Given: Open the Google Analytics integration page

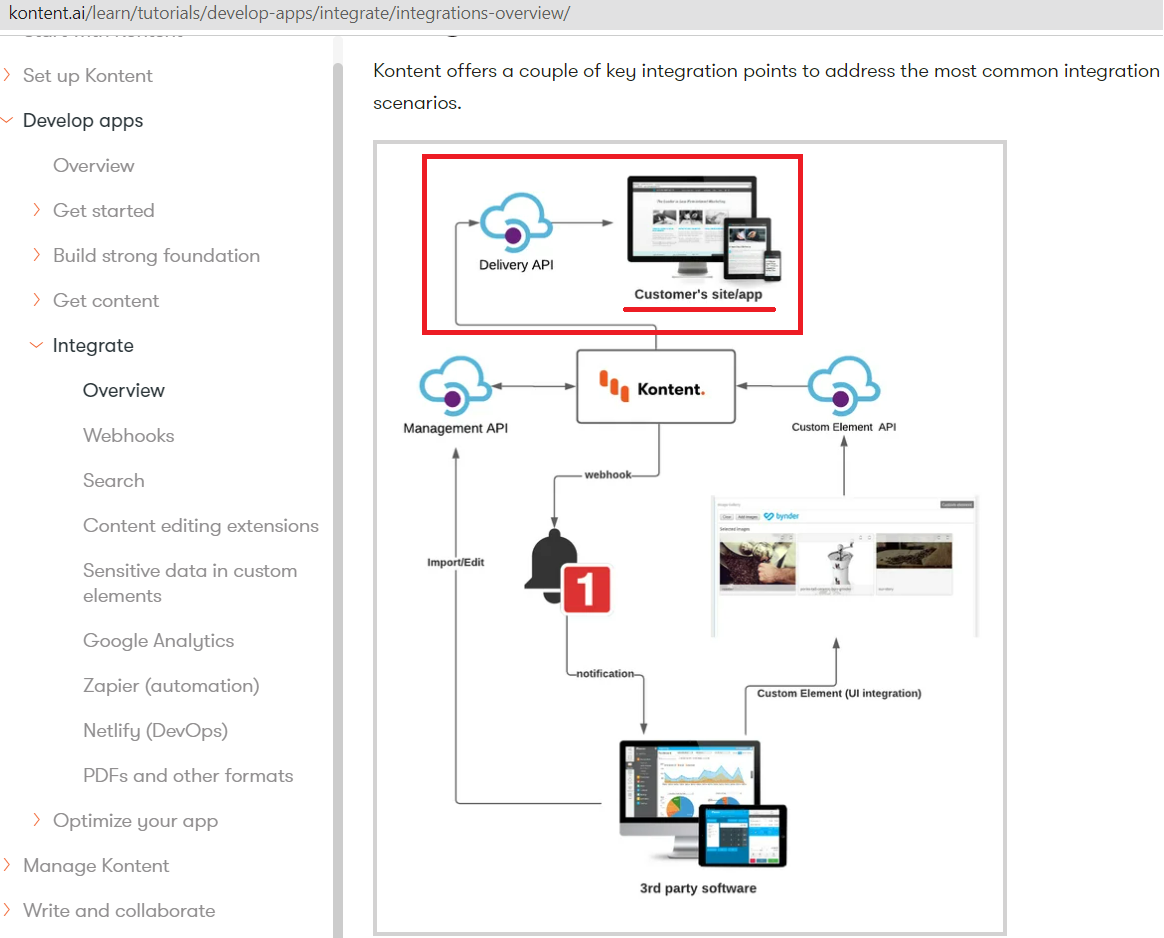Looking at the screenshot, I should pos(158,640).
